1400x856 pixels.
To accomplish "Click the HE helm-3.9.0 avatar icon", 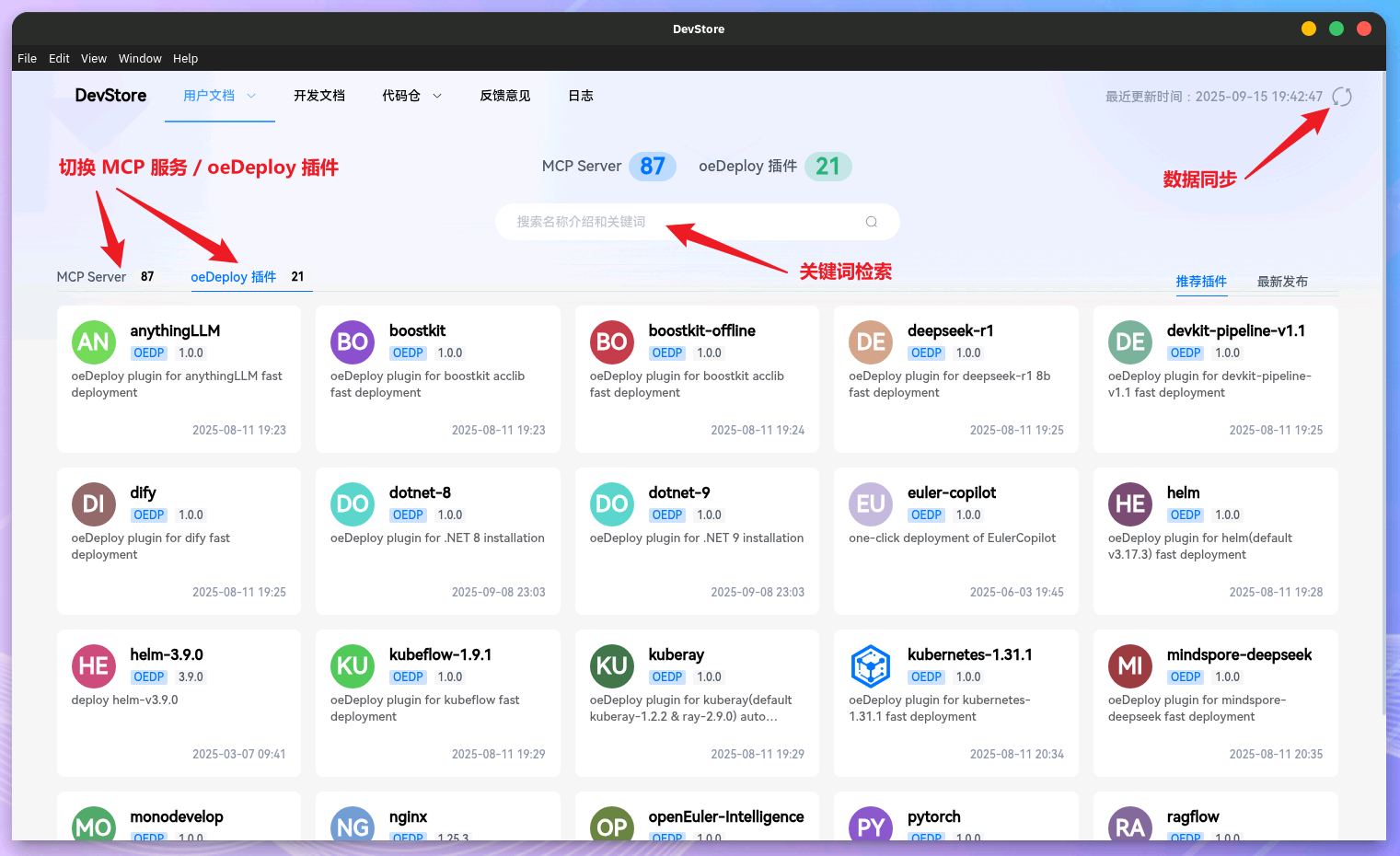I will coord(94,666).
